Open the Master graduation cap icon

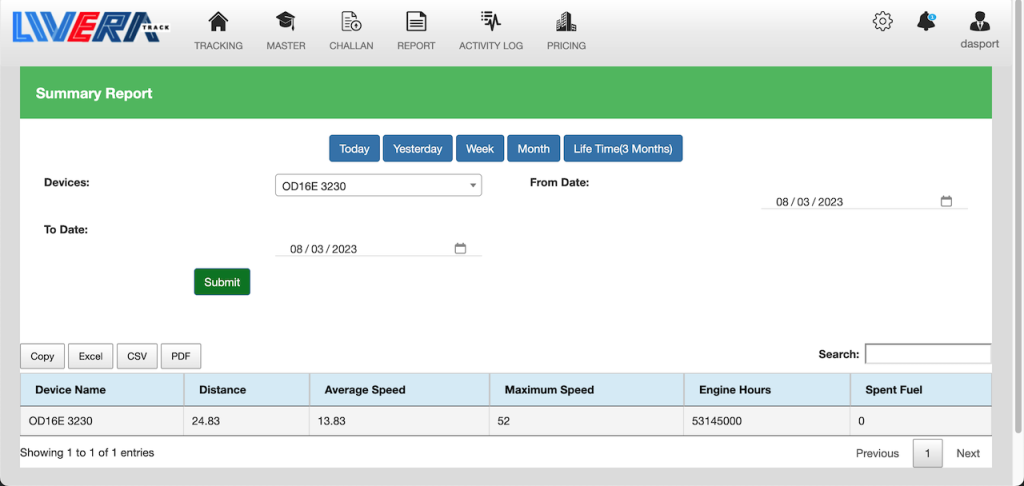tap(286, 22)
